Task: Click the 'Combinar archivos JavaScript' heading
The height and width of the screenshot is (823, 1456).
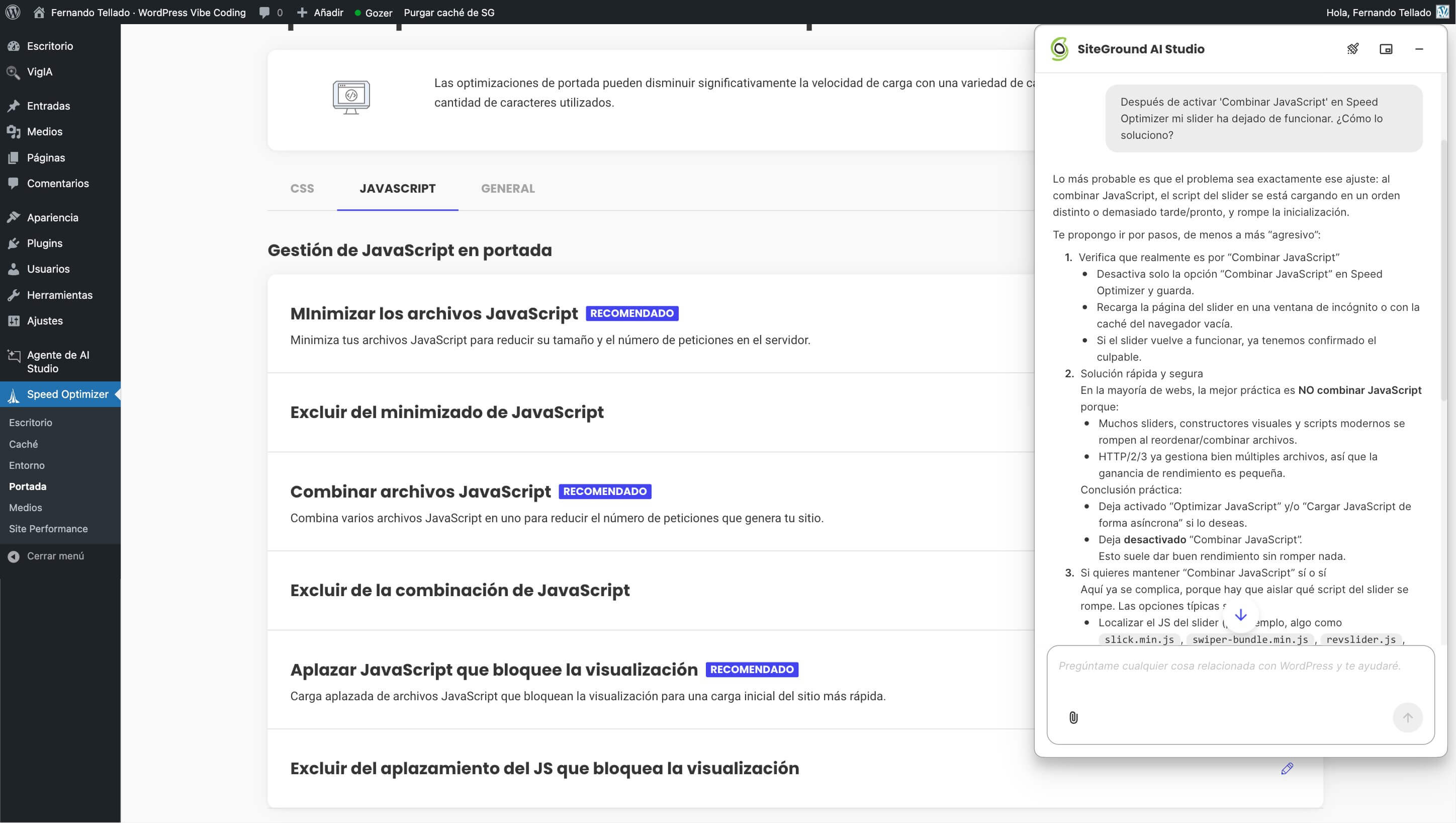Action: (x=420, y=491)
